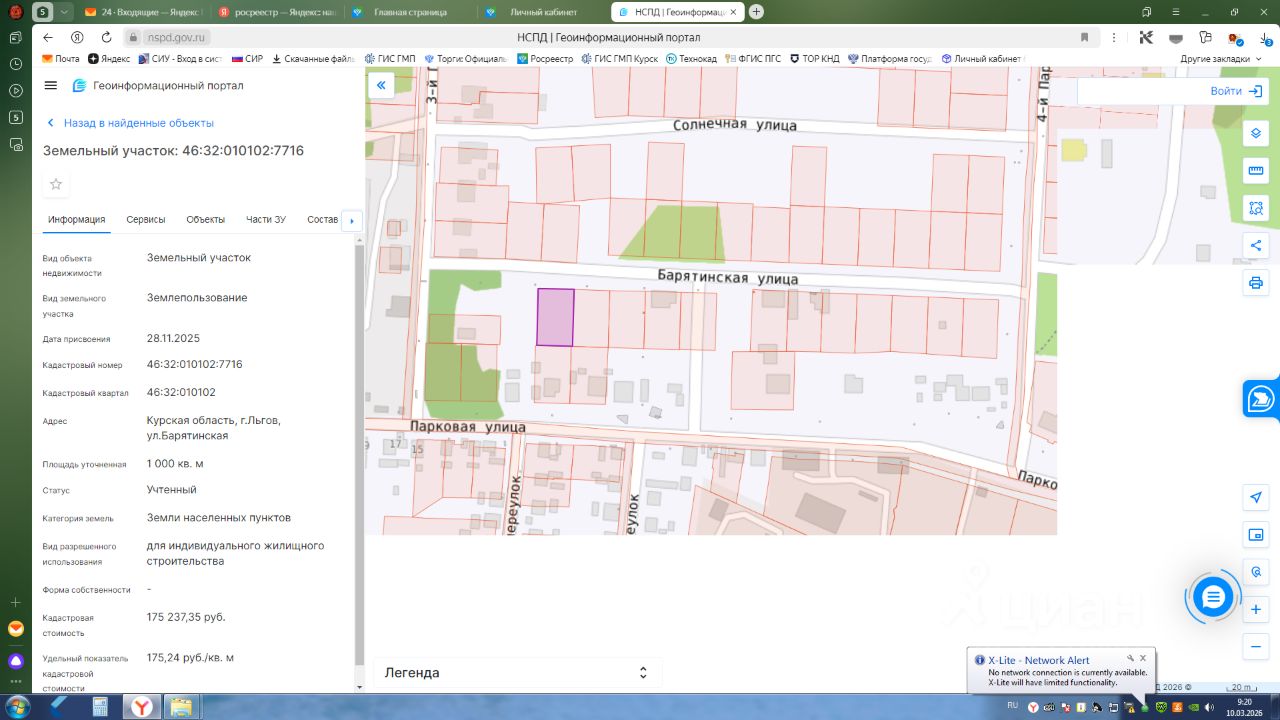Add the land plot to favorites with the star

(x=56, y=184)
